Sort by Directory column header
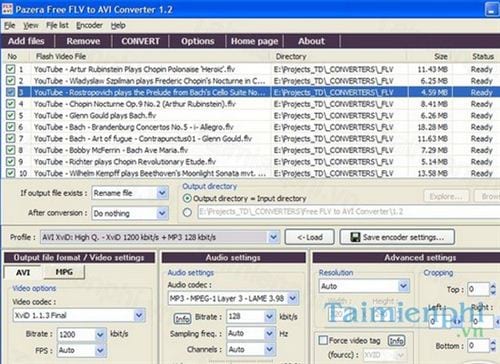500x364 pixels. click(339, 56)
